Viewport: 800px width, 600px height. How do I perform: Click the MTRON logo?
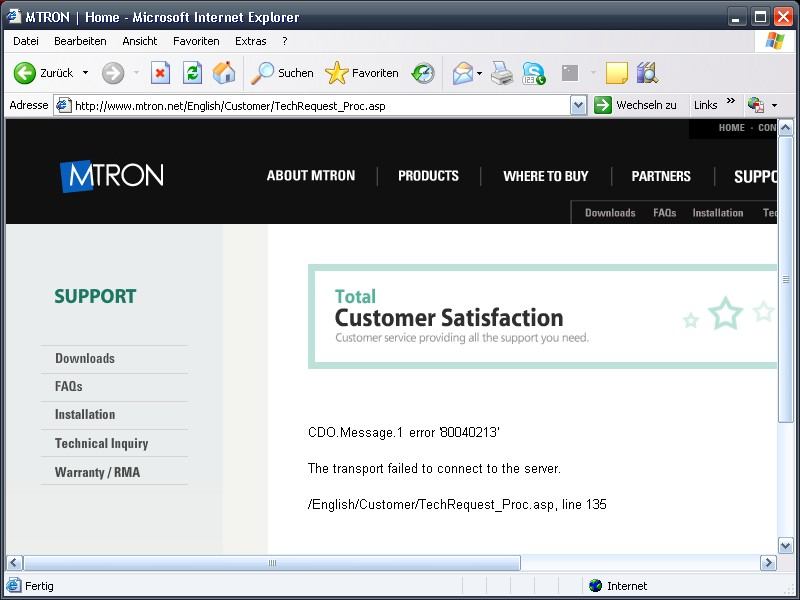[112, 176]
